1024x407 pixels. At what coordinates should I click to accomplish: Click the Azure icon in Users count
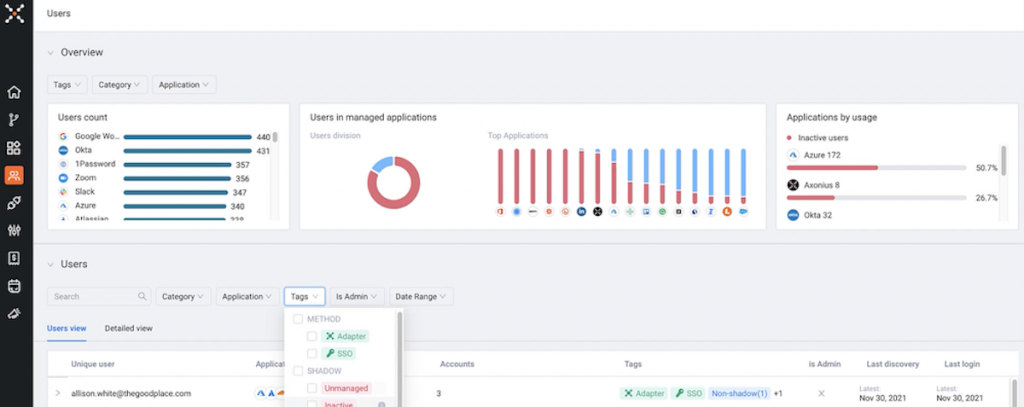coord(63,206)
